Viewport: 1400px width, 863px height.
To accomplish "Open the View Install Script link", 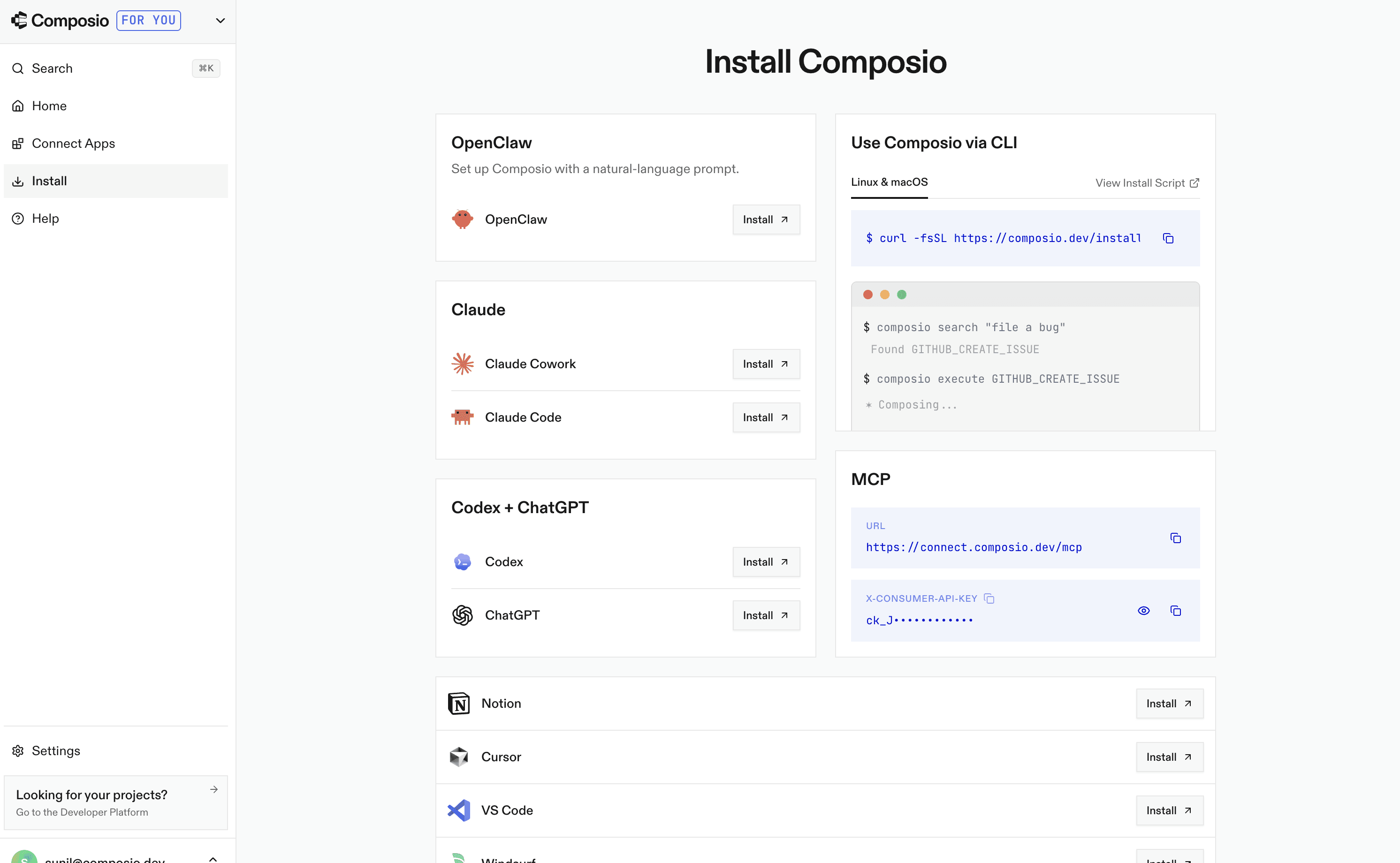I will tap(1147, 183).
